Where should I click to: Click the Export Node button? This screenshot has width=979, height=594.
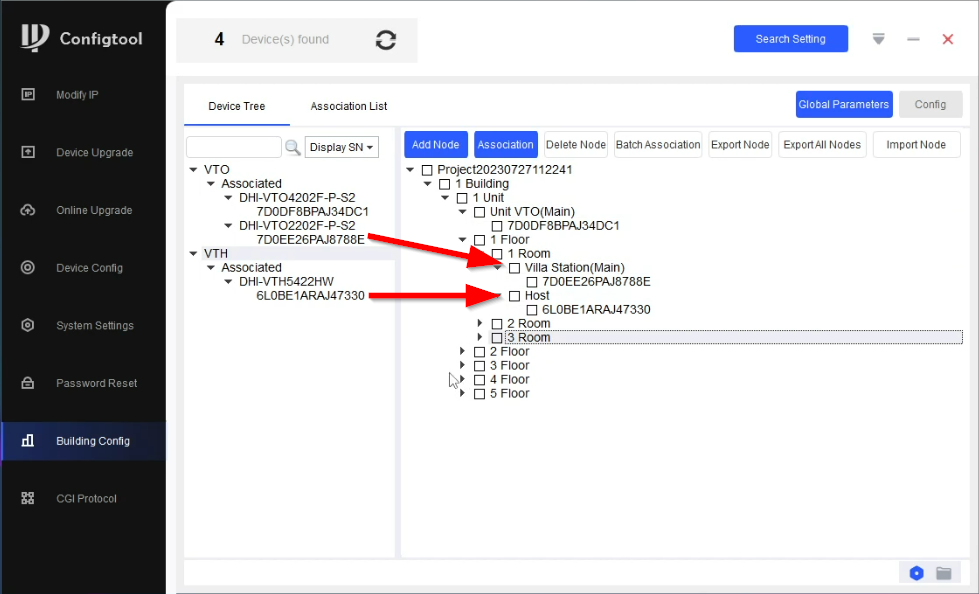click(740, 144)
